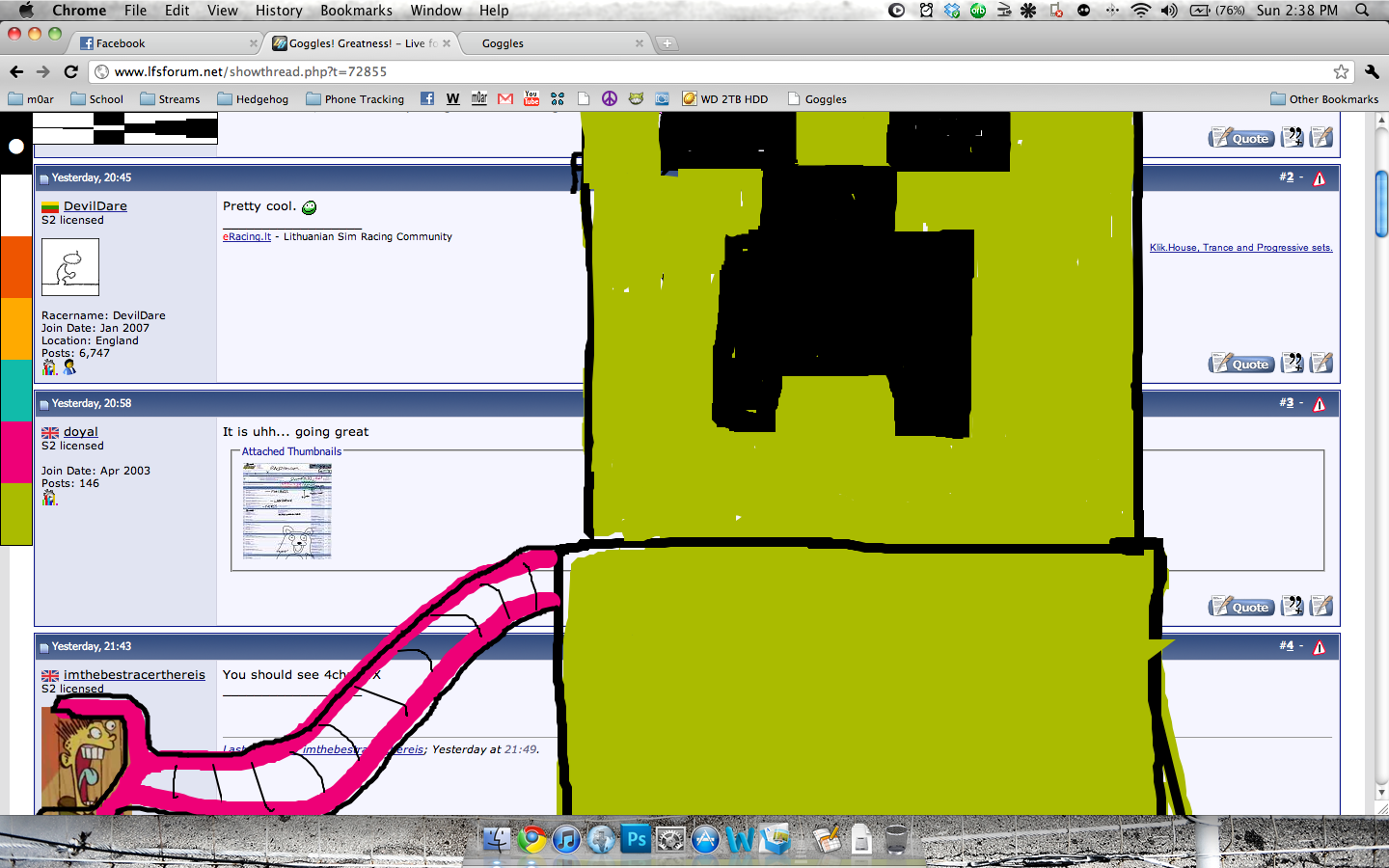
Task: Open System Preferences from the Dock
Action: [670, 839]
